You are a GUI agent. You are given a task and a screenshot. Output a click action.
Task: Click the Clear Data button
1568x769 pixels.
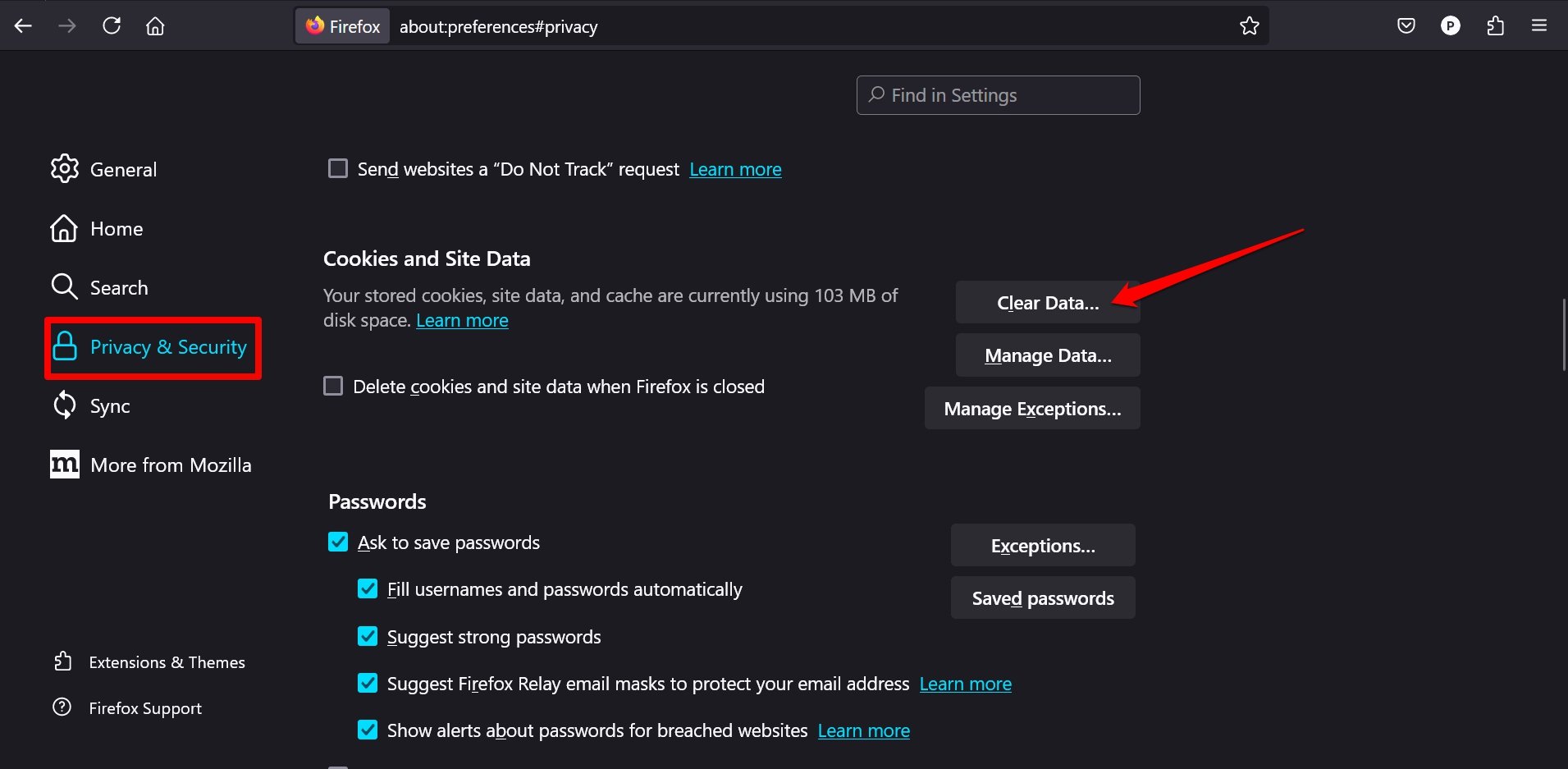pyautogui.click(x=1047, y=303)
